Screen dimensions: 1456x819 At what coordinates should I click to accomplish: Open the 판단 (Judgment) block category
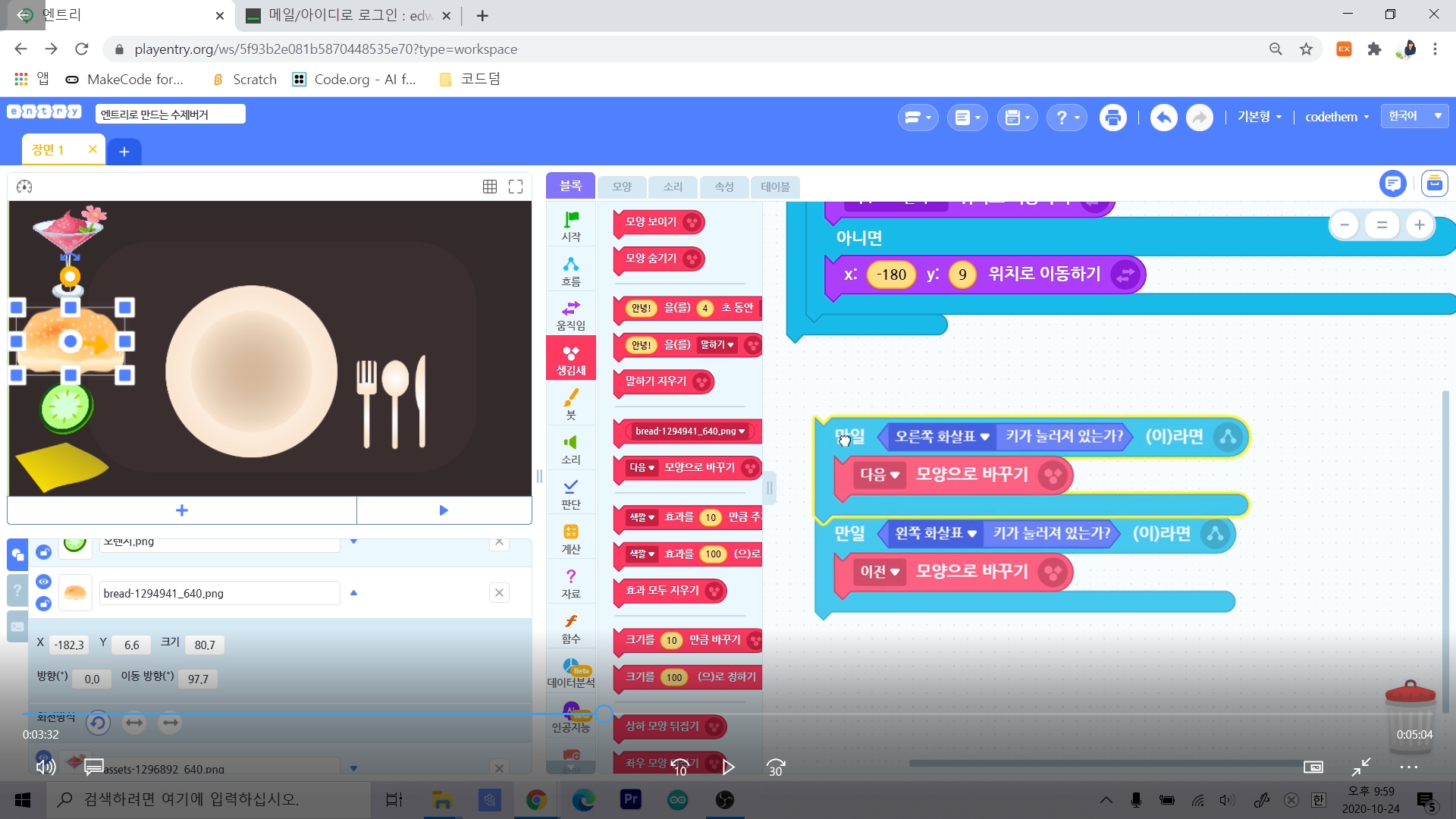[571, 494]
